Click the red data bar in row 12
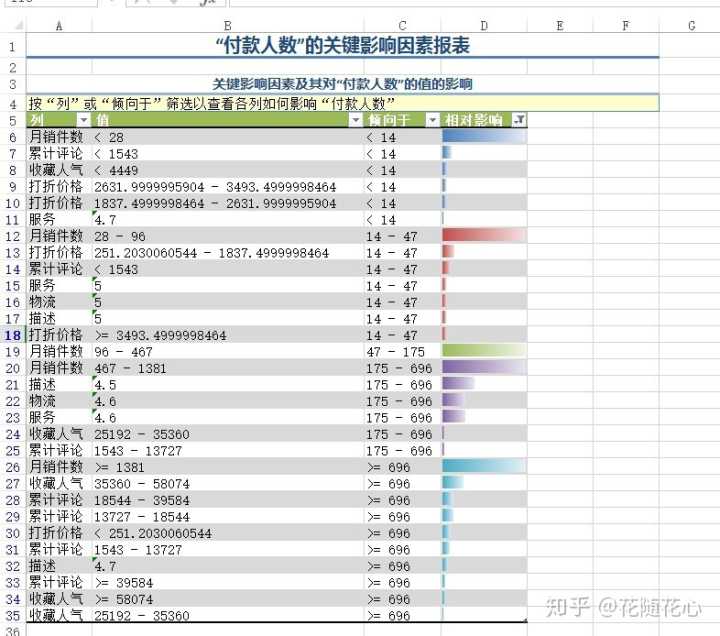The width and height of the screenshot is (720, 636). [484, 236]
